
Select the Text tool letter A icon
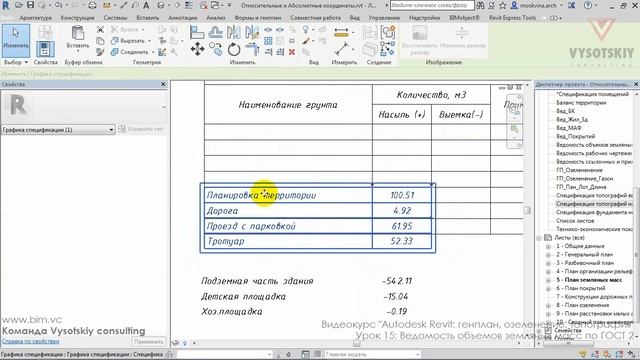(146, 5)
